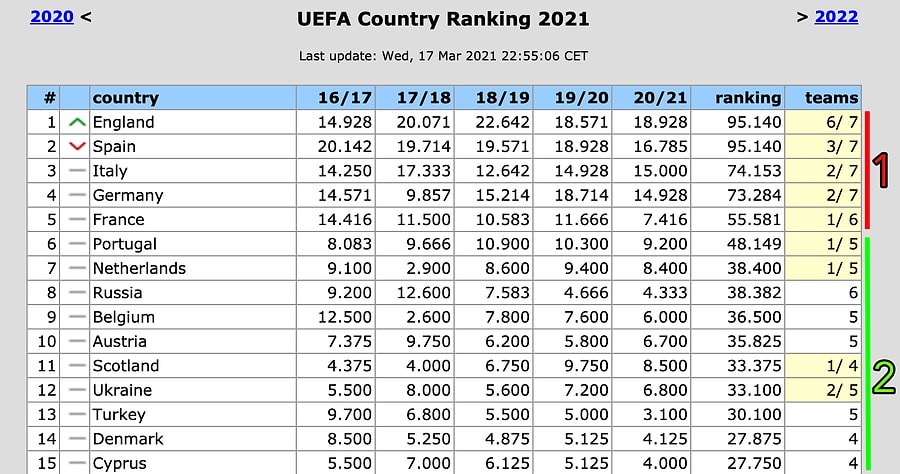This screenshot has width=900, height=474.
Task: Open the 2020 ranking link
Action: coord(51,16)
